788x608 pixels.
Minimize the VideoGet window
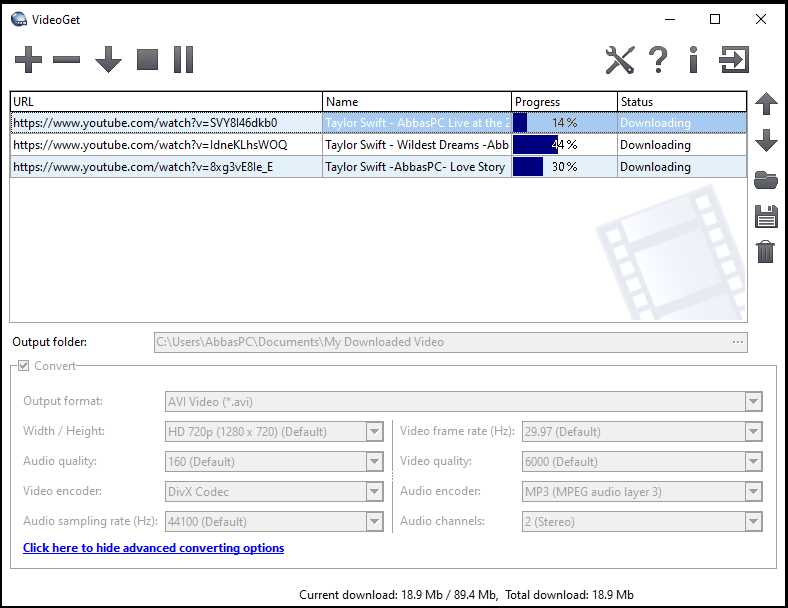click(669, 20)
